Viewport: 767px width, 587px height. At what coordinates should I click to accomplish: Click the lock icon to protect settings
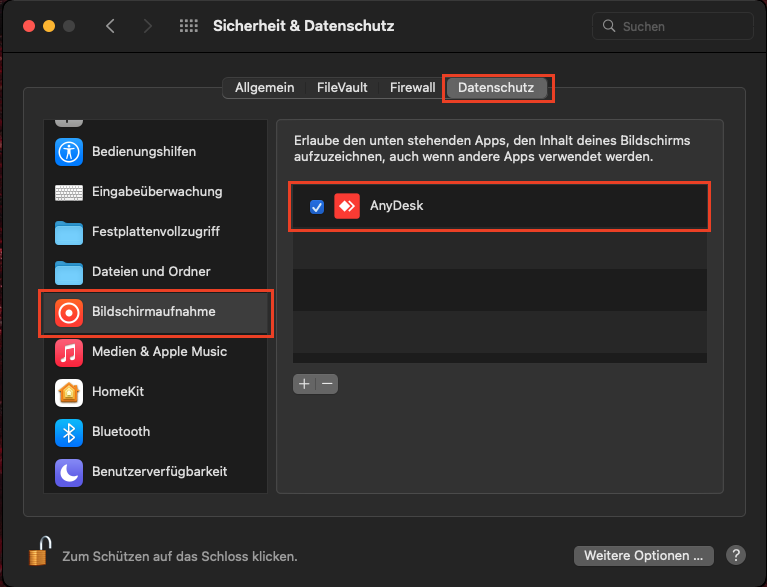tap(40, 551)
